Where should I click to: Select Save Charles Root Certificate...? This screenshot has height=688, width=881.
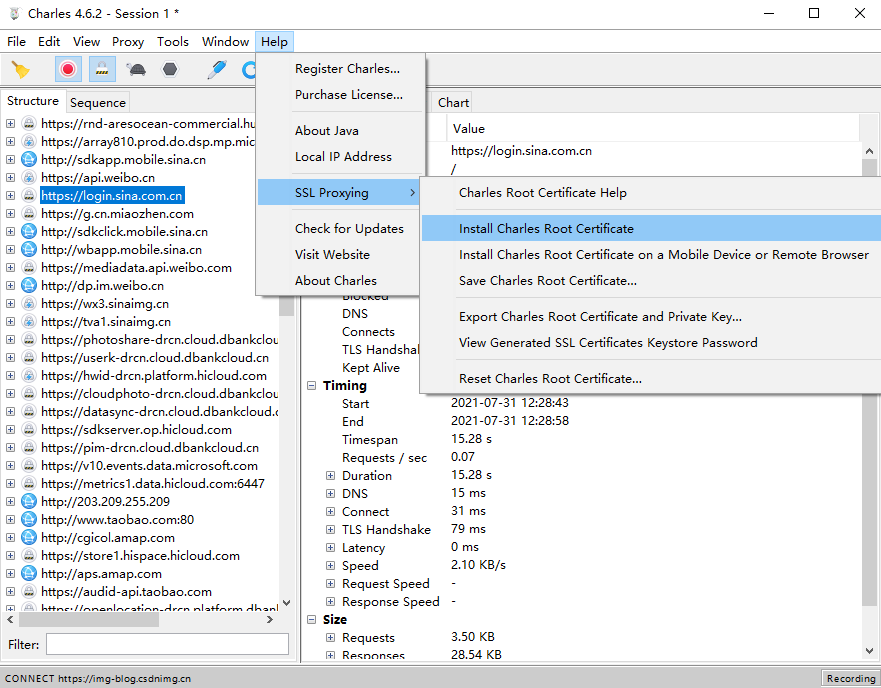[652, 280]
